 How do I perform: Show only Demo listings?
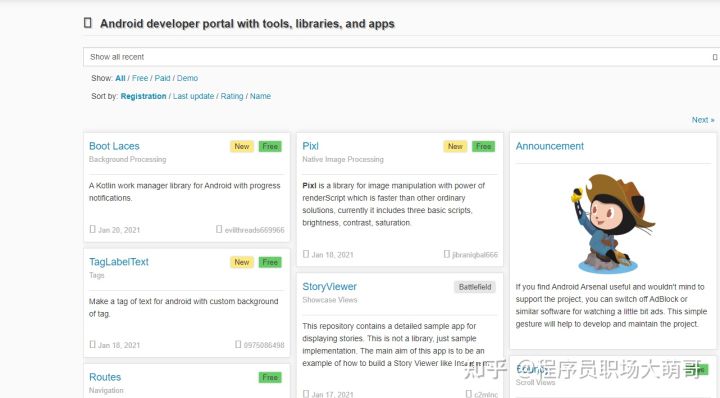point(187,78)
